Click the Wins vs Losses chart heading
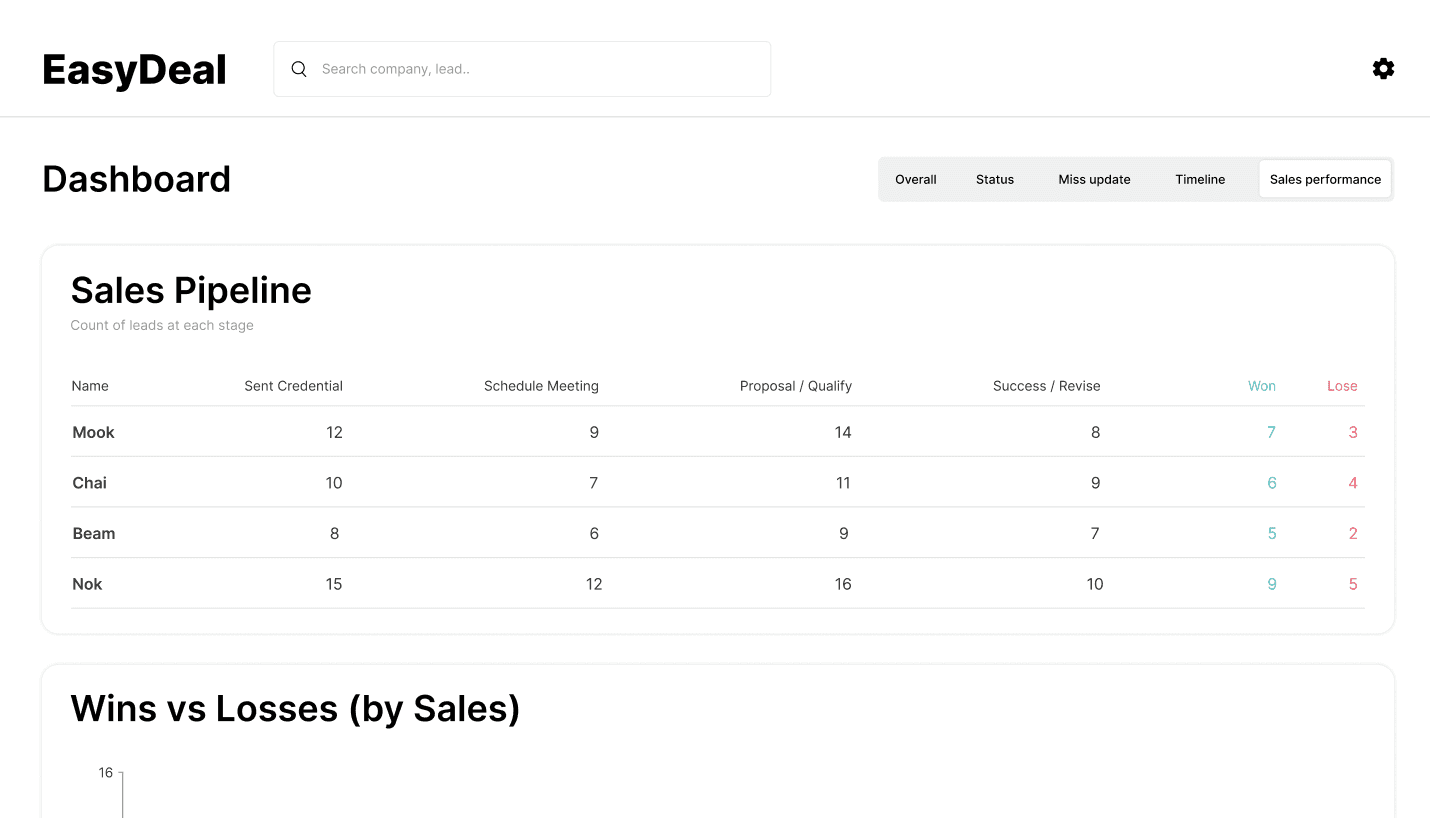Screen dimensions: 1430x818 295,709
